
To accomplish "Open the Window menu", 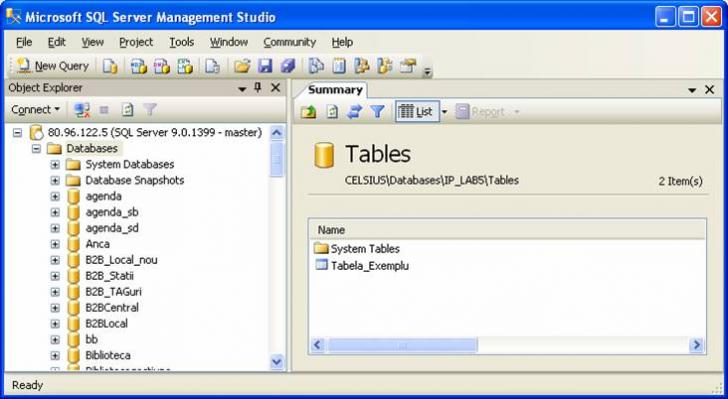I will click(229, 42).
